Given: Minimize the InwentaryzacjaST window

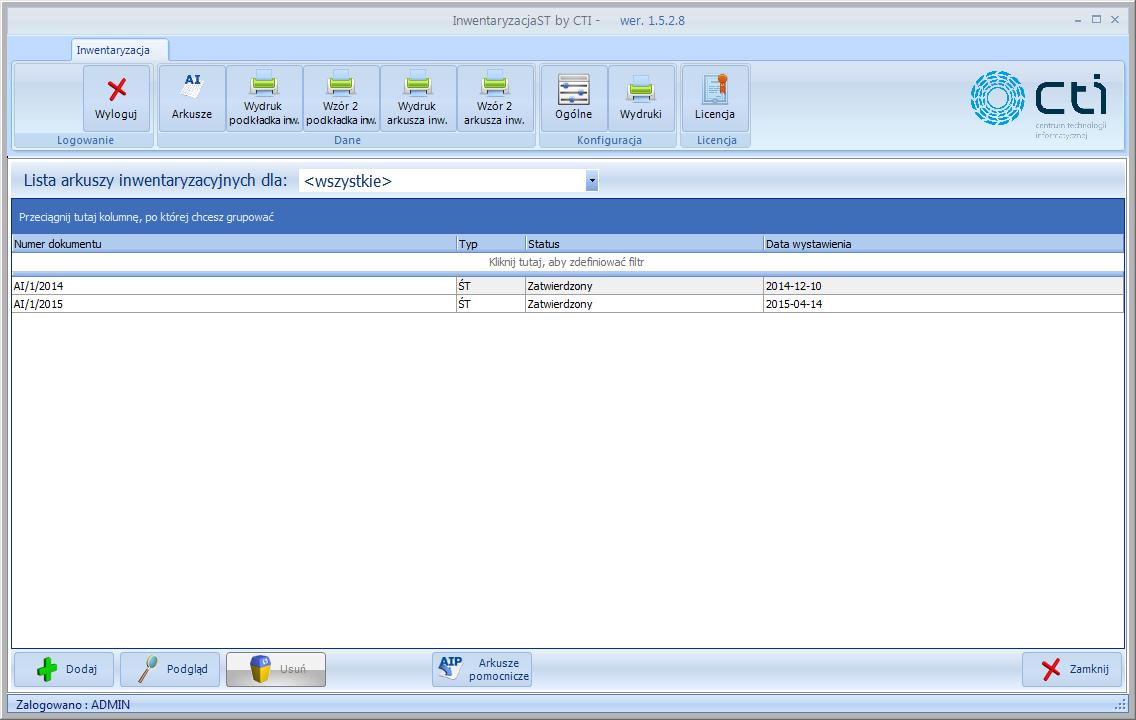Looking at the screenshot, I should click(x=1078, y=20).
